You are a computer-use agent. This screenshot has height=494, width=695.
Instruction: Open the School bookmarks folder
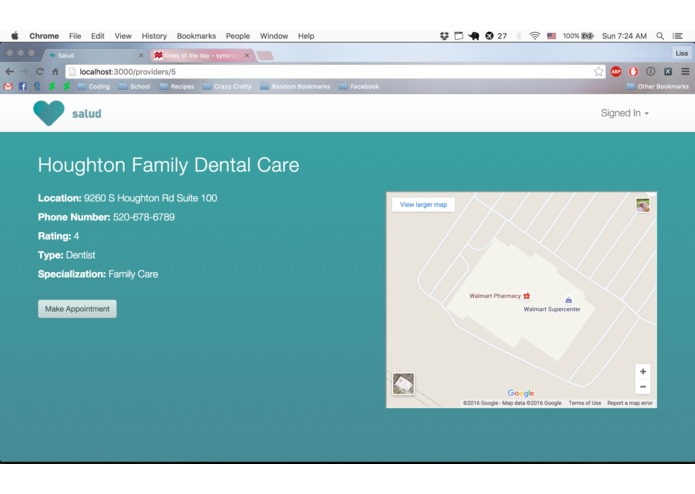coord(135,86)
